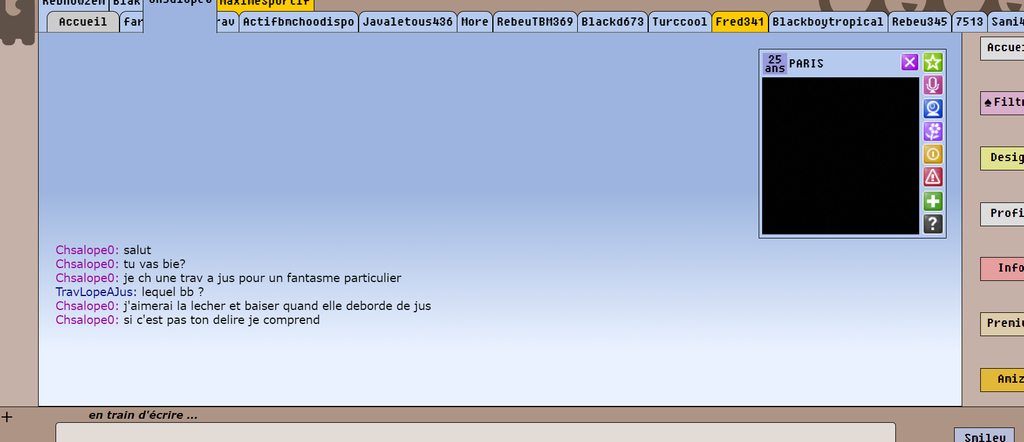Click the purple flower icon
1024x442 pixels.
(x=933, y=132)
